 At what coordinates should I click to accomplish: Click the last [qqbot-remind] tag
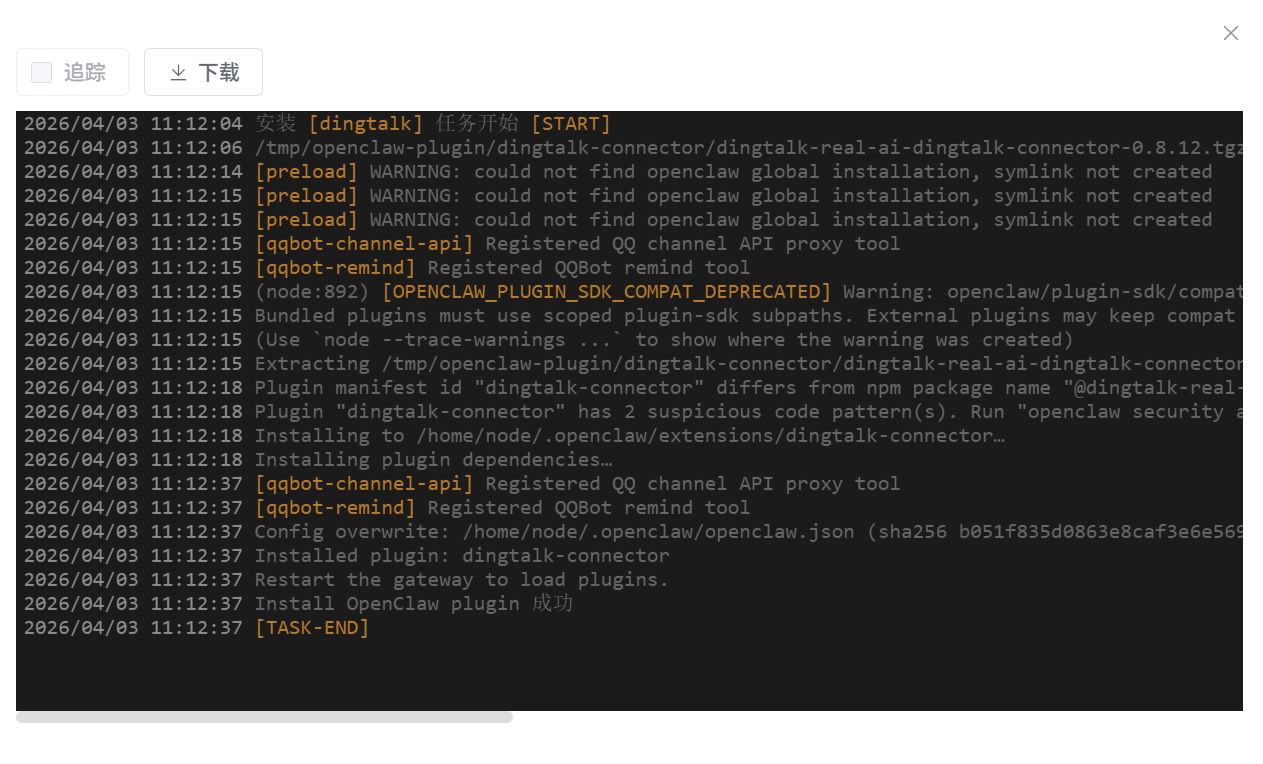click(335, 508)
